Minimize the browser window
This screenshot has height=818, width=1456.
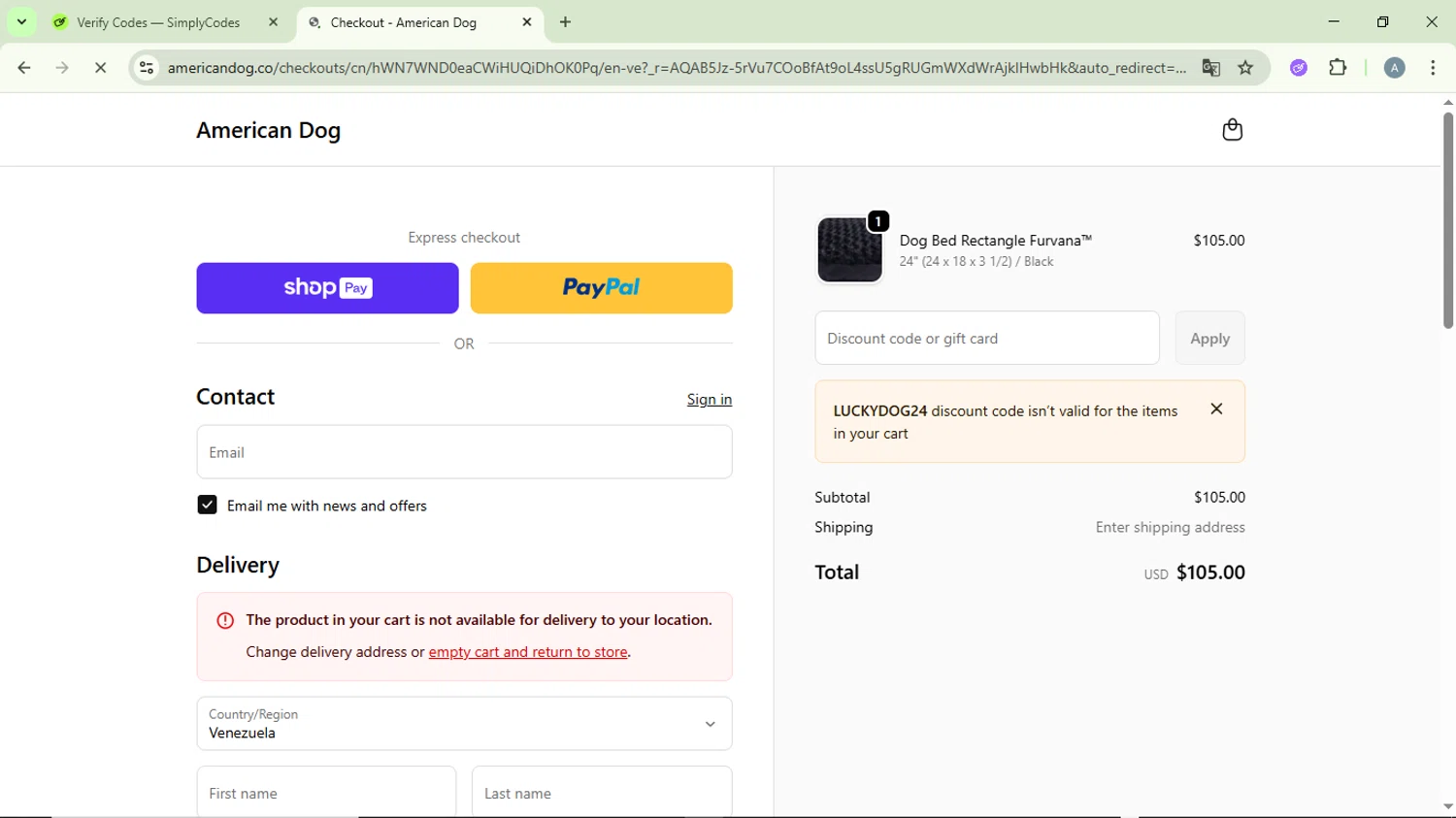1334,21
